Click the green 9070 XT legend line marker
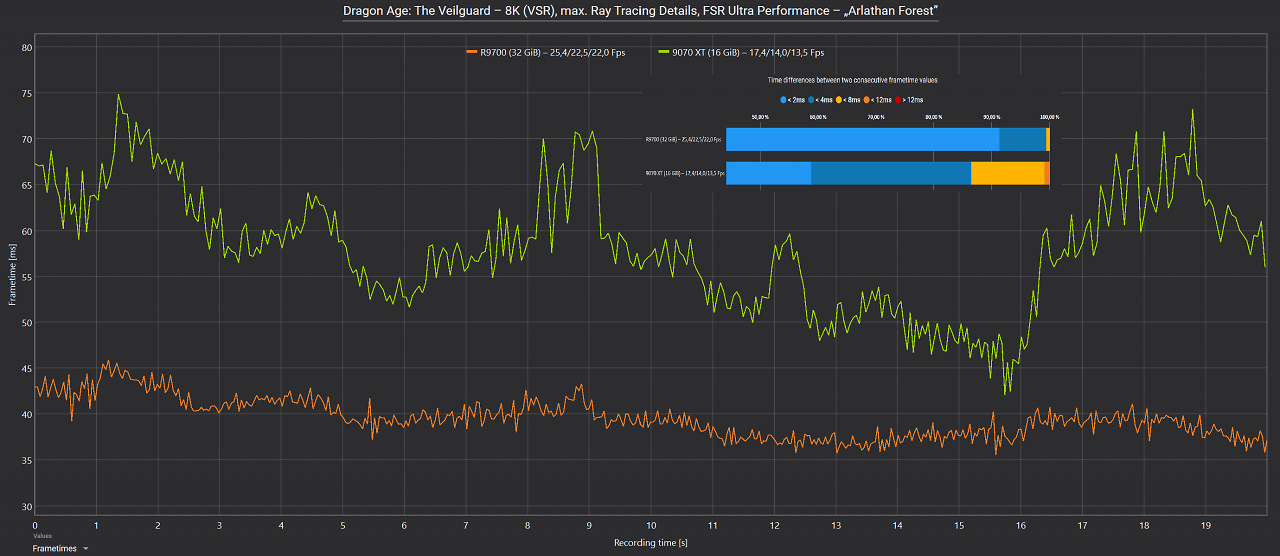This screenshot has height=556, width=1280. click(x=664, y=52)
